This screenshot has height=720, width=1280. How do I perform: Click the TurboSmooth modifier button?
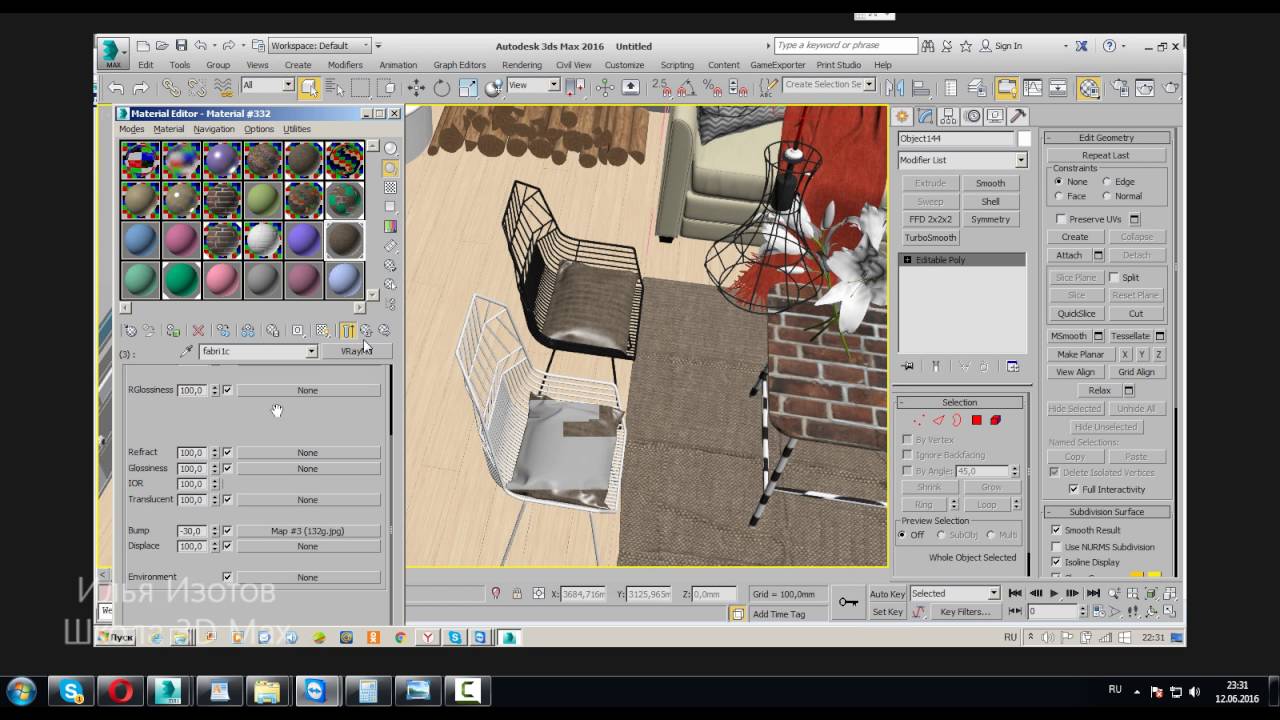[x=930, y=238]
